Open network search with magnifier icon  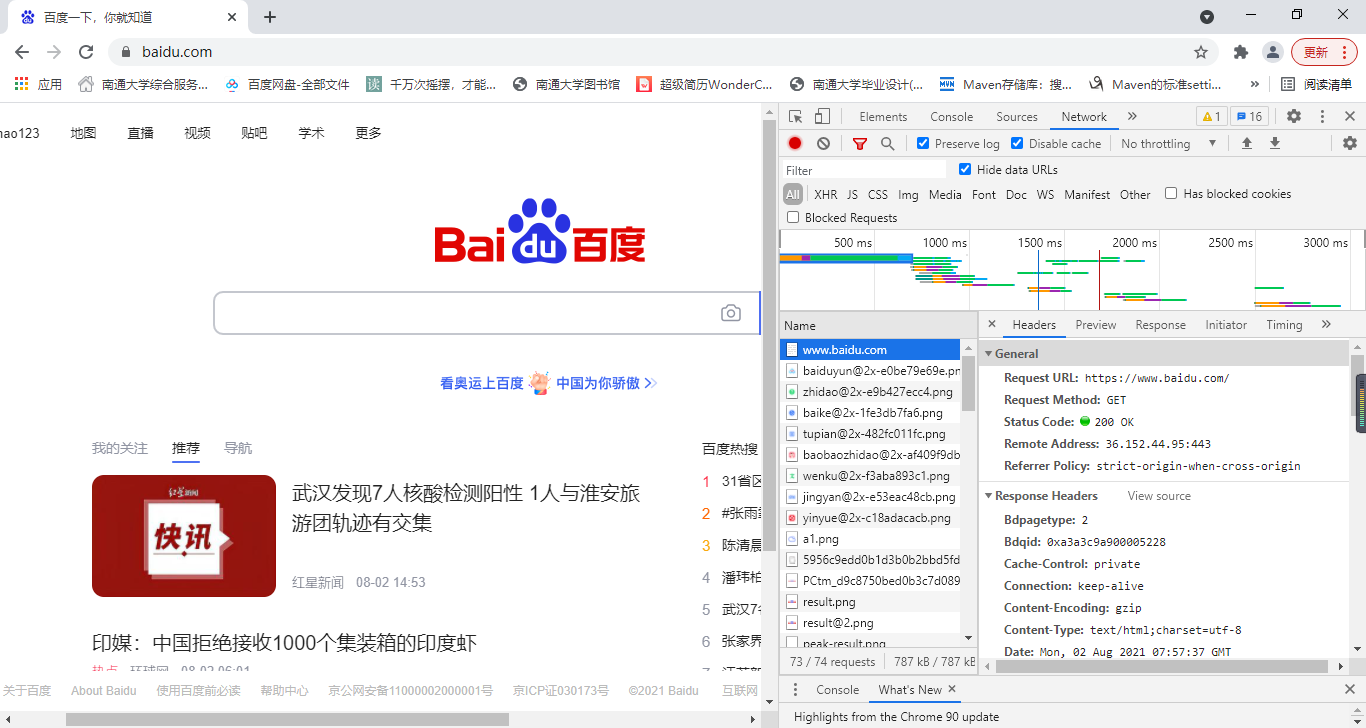[887, 144]
